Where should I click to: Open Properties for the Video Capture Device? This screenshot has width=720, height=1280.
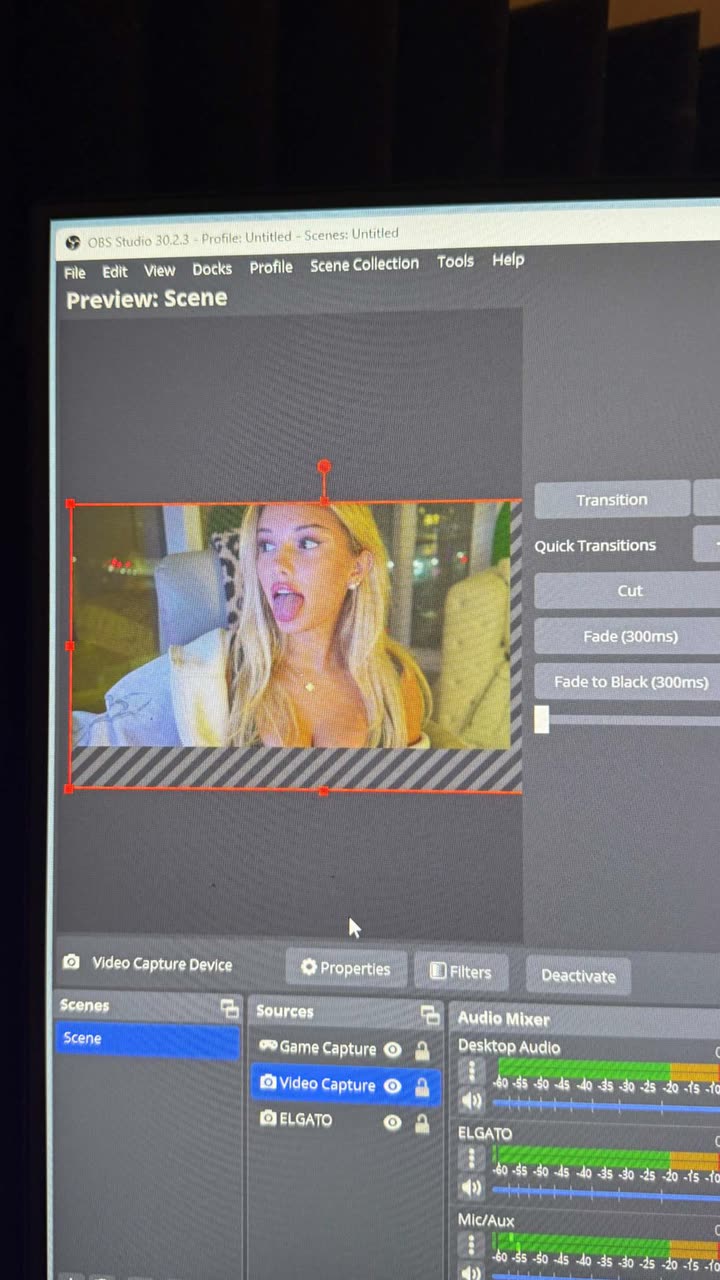point(346,968)
